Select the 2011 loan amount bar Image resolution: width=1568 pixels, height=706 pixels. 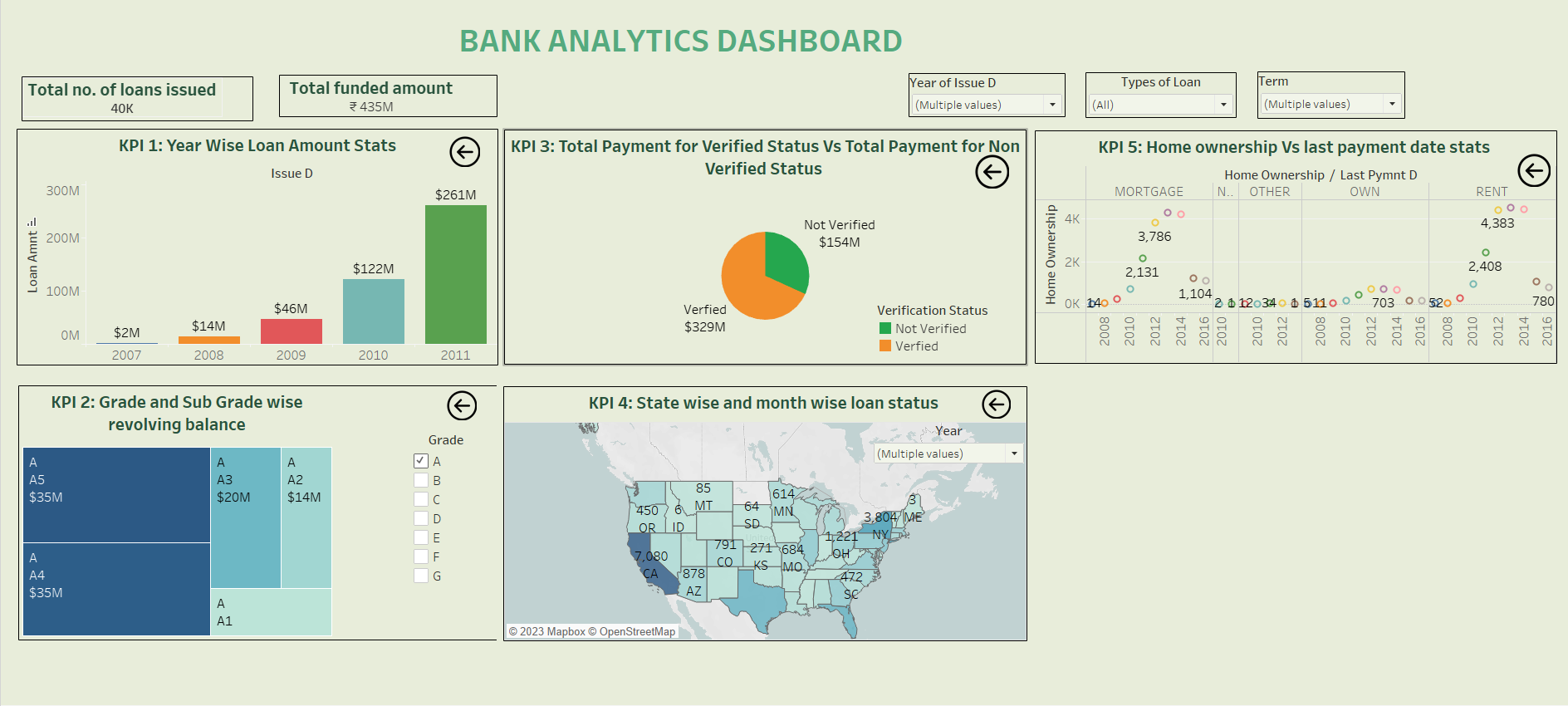(455, 274)
